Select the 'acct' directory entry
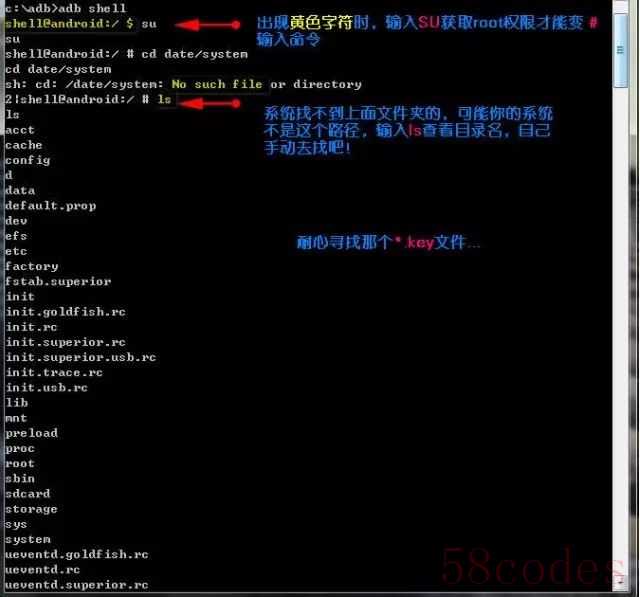This screenshot has width=640, height=597. click(x=20, y=130)
